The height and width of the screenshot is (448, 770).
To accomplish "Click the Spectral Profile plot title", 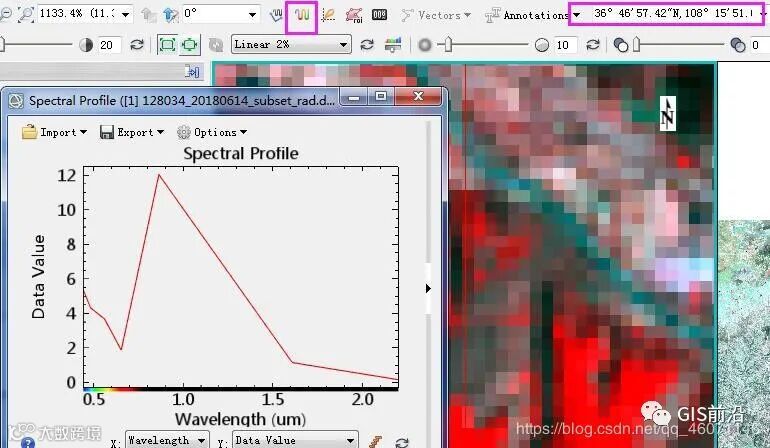I will (x=241, y=153).
